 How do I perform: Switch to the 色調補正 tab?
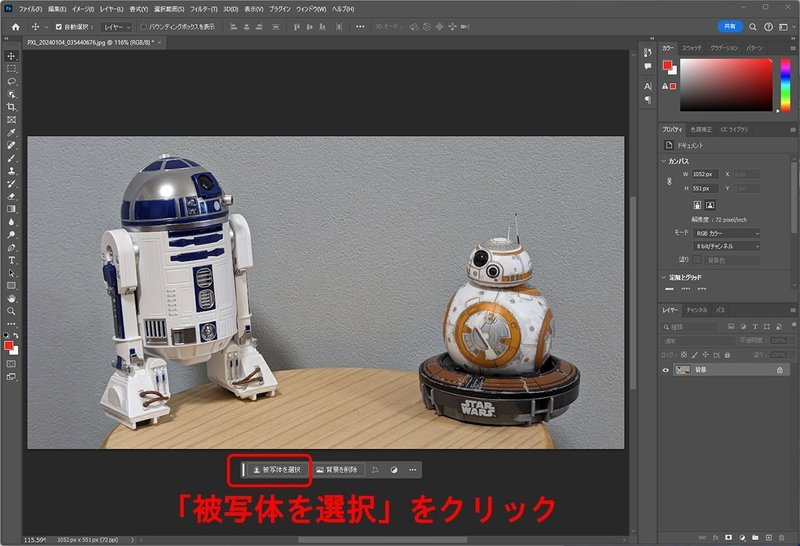701,130
